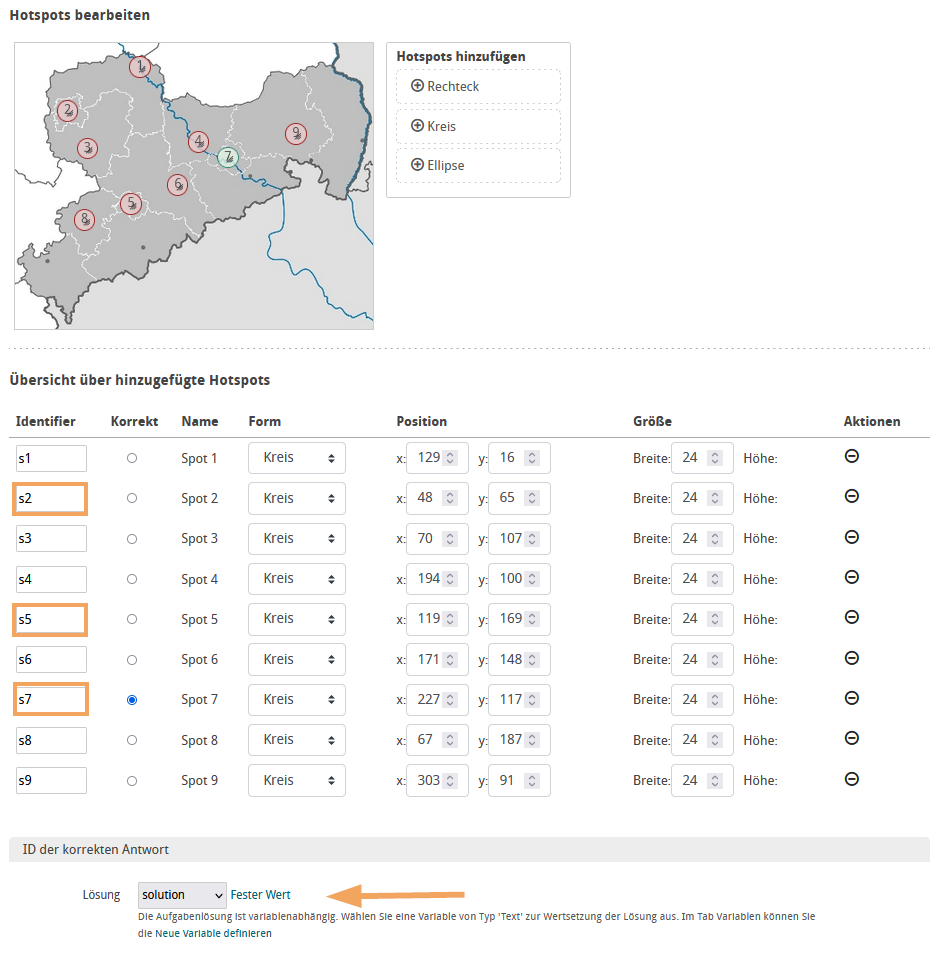Mark Spot 3 as korrekt
Image resolution: width=941 pixels, height=955 pixels.
(x=131, y=538)
